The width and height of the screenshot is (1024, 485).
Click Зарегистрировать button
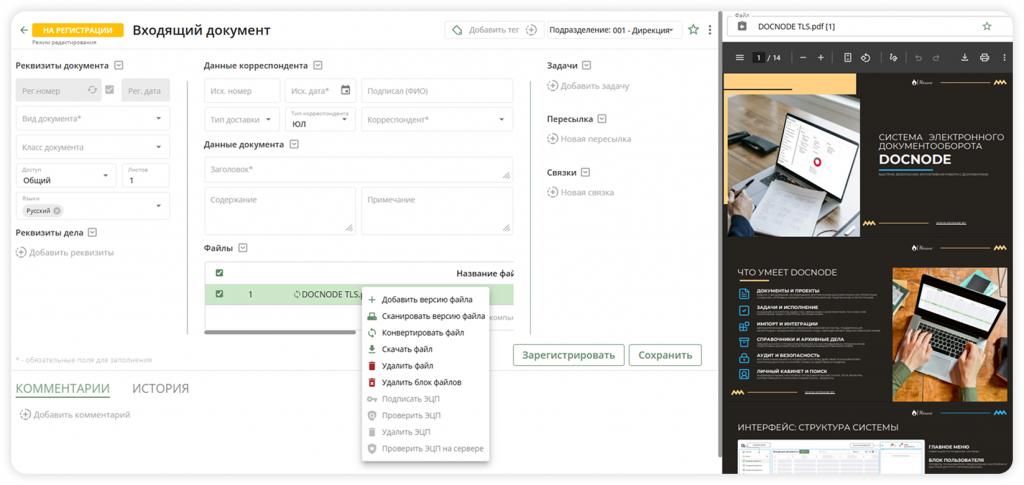coord(568,355)
